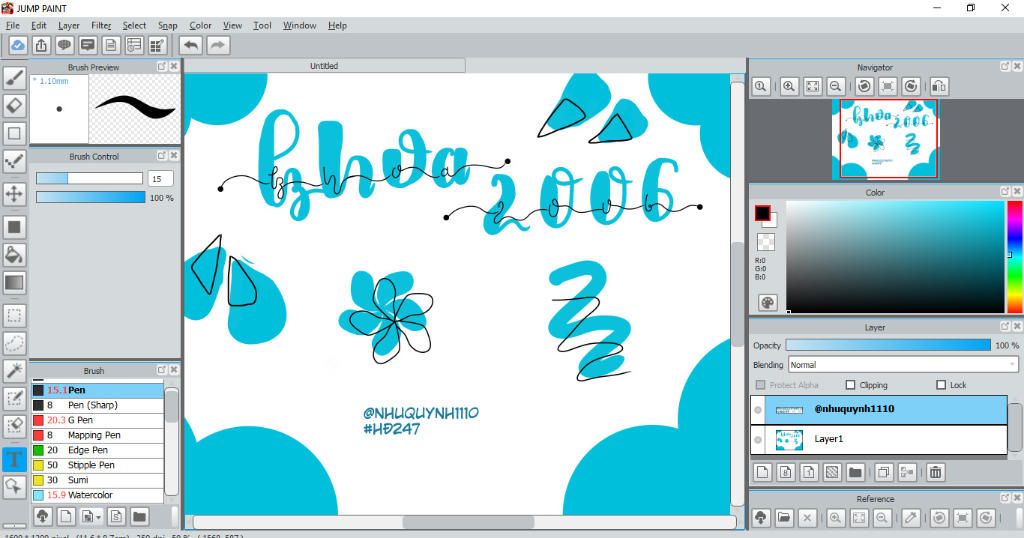The width and height of the screenshot is (1024, 538).
Task: Pick the Bucket fill tool
Action: (x=14, y=255)
